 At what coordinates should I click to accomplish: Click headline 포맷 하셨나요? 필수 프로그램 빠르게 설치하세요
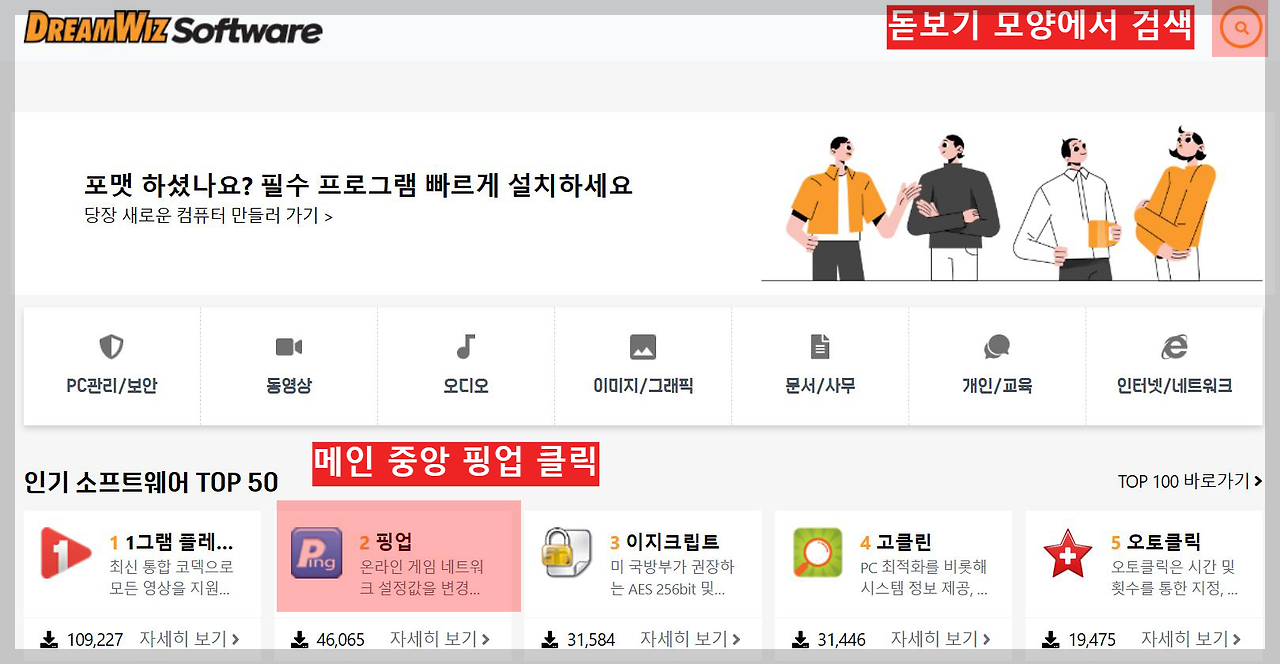tap(358, 185)
